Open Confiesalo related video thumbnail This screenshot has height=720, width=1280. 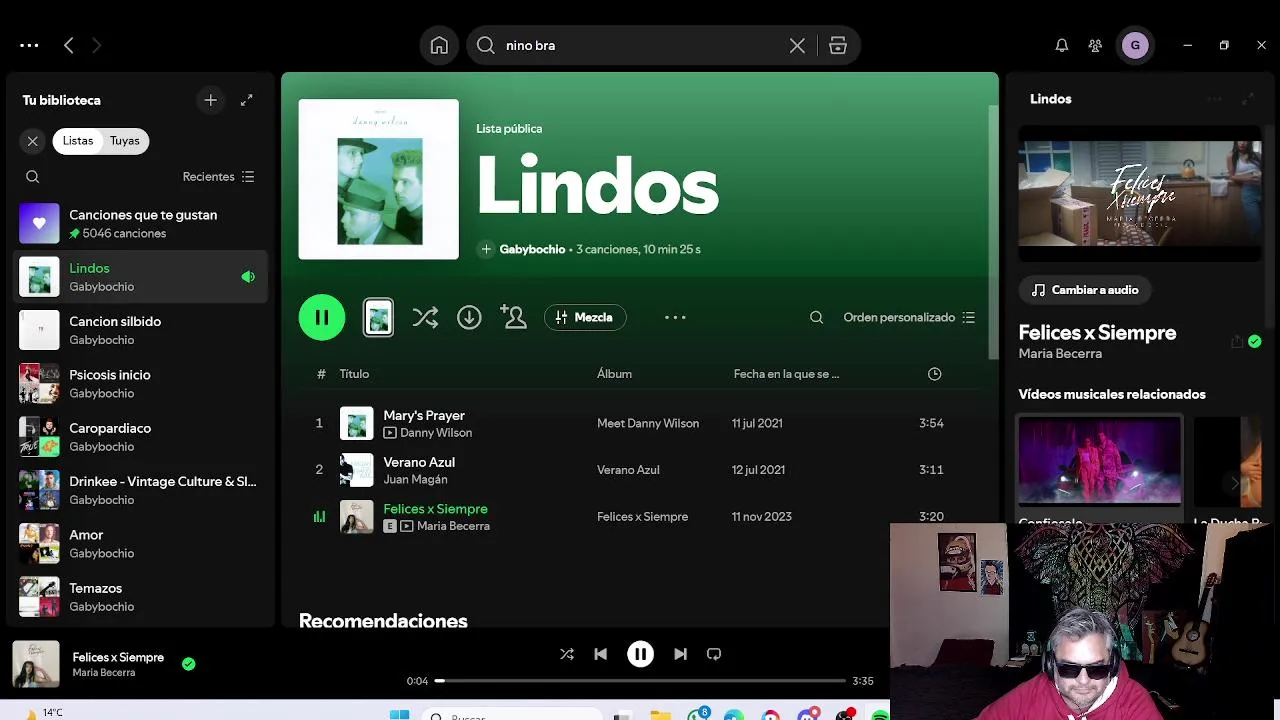(x=1100, y=461)
